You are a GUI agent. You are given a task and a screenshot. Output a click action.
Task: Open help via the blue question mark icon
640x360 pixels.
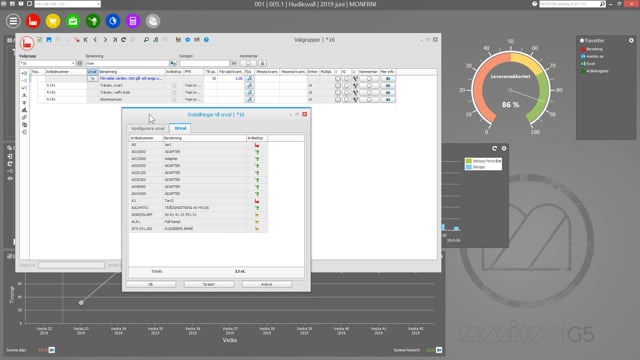(x=207, y=40)
